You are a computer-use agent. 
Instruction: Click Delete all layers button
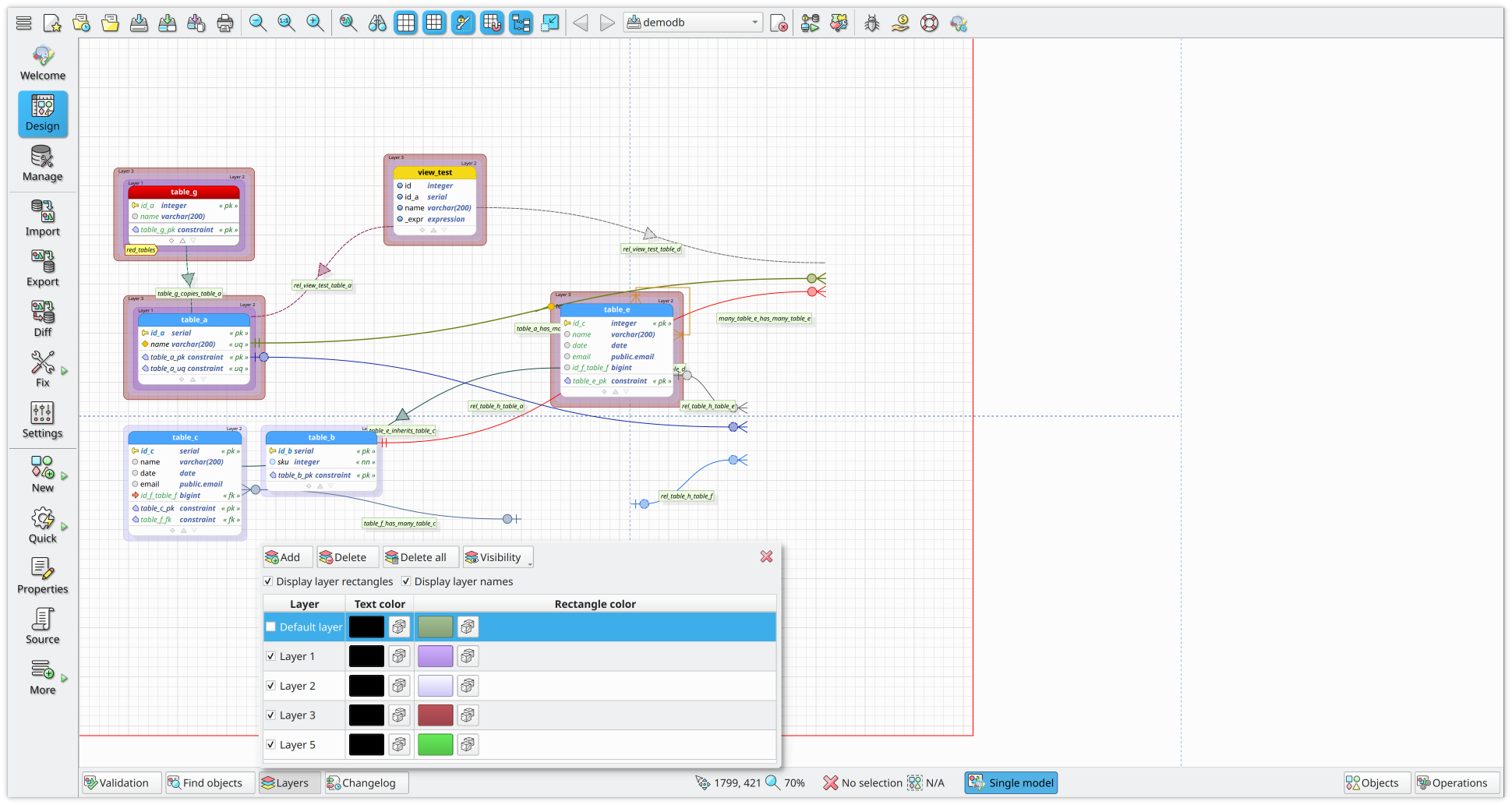tap(421, 557)
